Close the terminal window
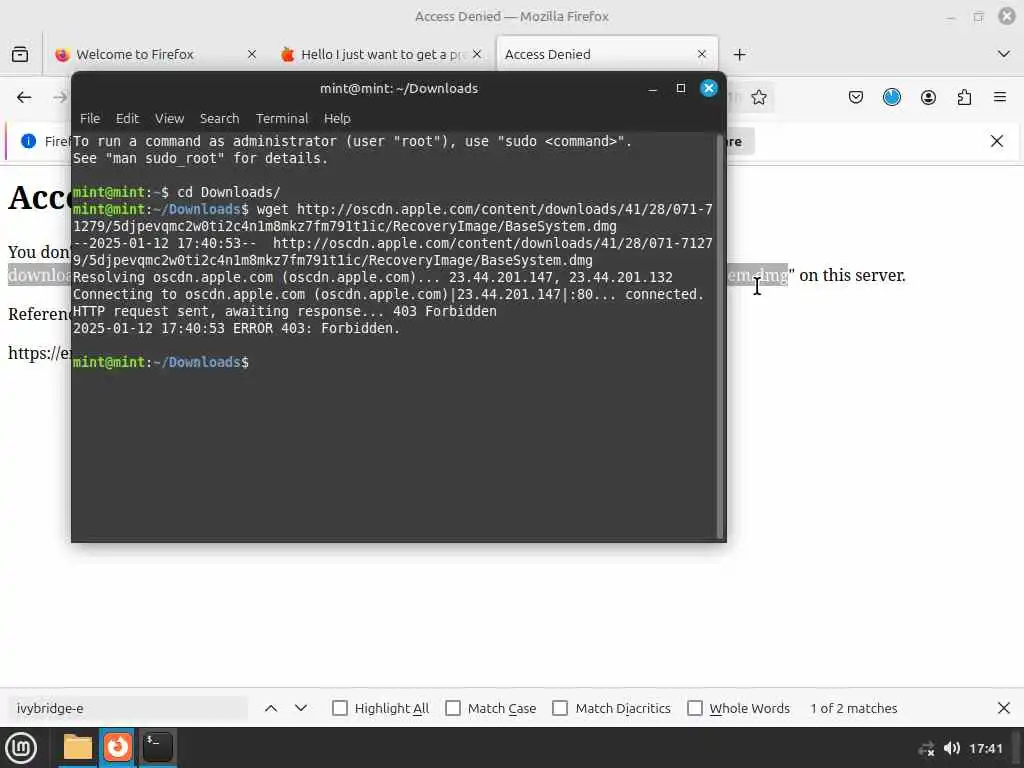The width and height of the screenshot is (1024, 768). coord(709,88)
